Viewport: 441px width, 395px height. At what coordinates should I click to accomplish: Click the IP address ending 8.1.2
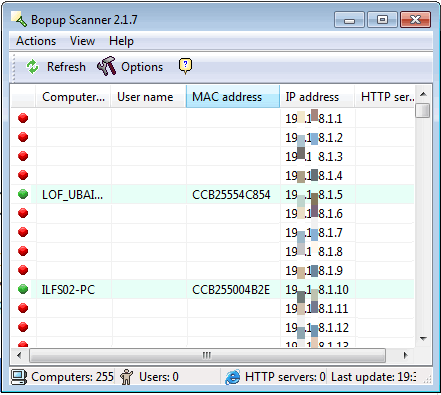(x=314, y=137)
